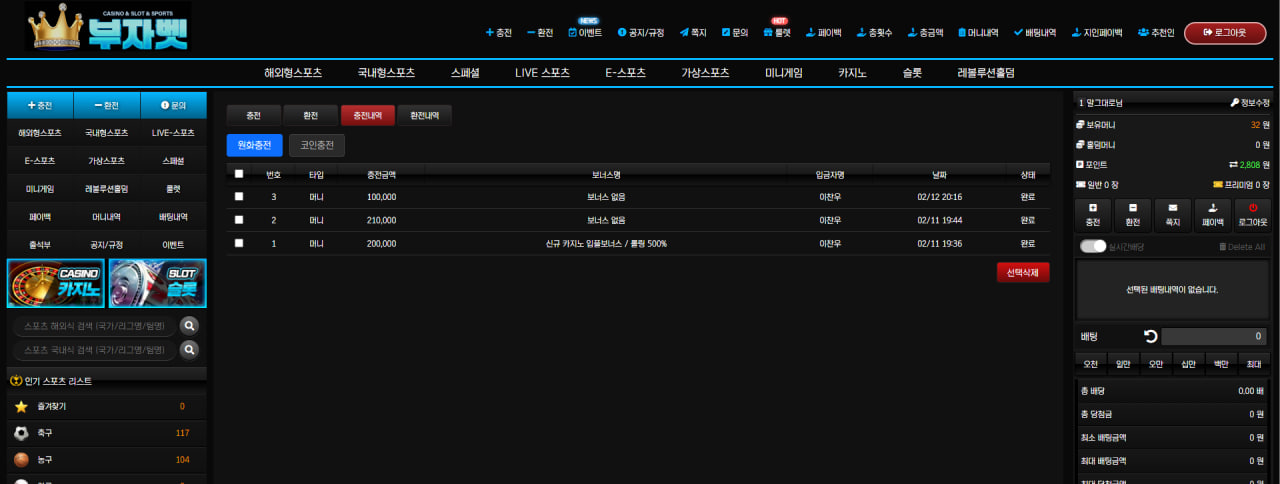Check the checkbox for deposit row number 3
Screen dimensions: 1280x484
[x=238, y=197]
